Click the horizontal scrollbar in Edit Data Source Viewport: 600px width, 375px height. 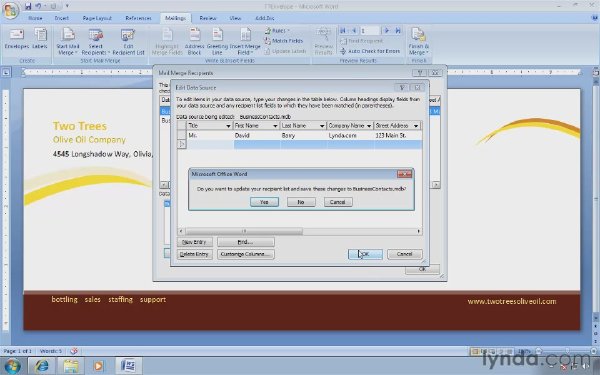coord(300,231)
